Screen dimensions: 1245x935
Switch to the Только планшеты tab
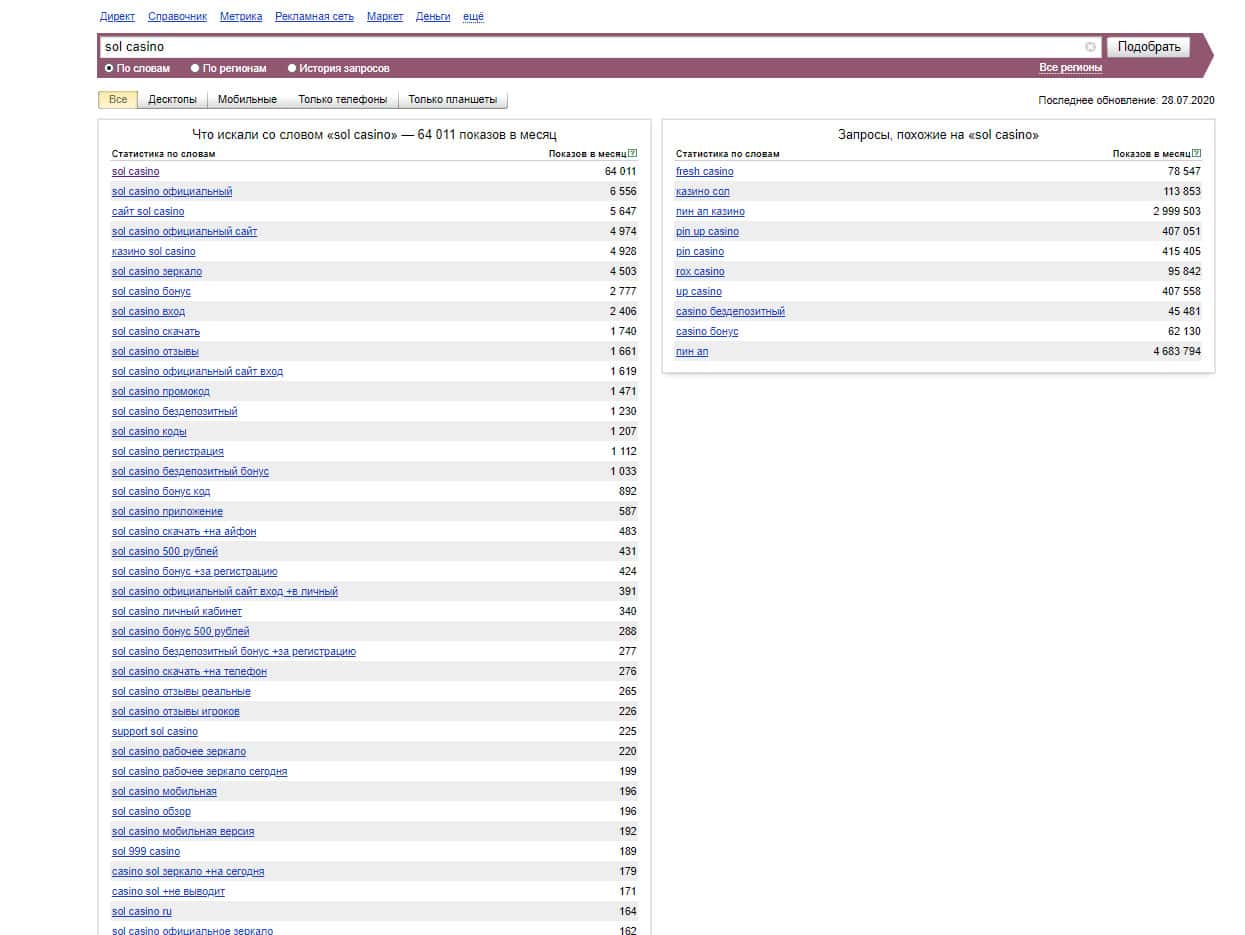click(452, 100)
